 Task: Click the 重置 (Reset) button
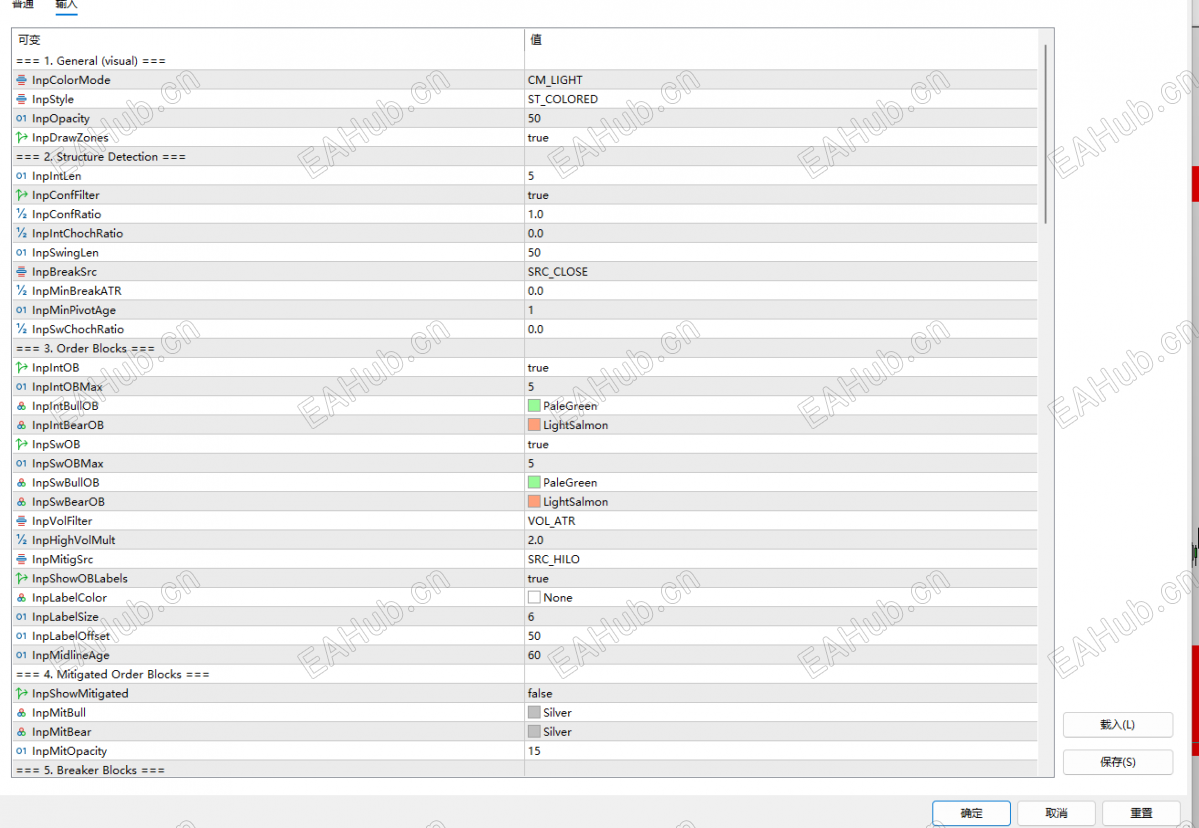[x=1141, y=813]
